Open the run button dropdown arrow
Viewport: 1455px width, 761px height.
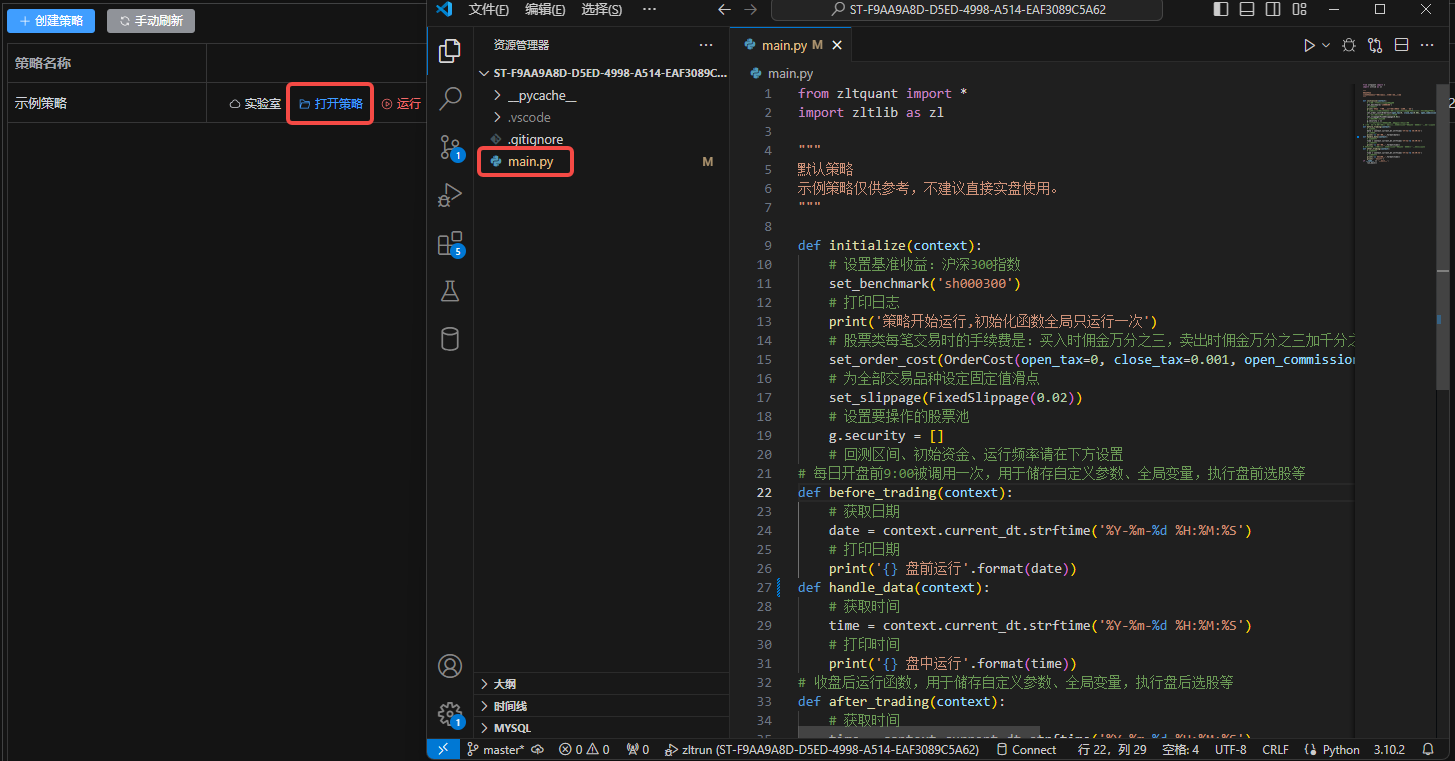pyautogui.click(x=1326, y=45)
